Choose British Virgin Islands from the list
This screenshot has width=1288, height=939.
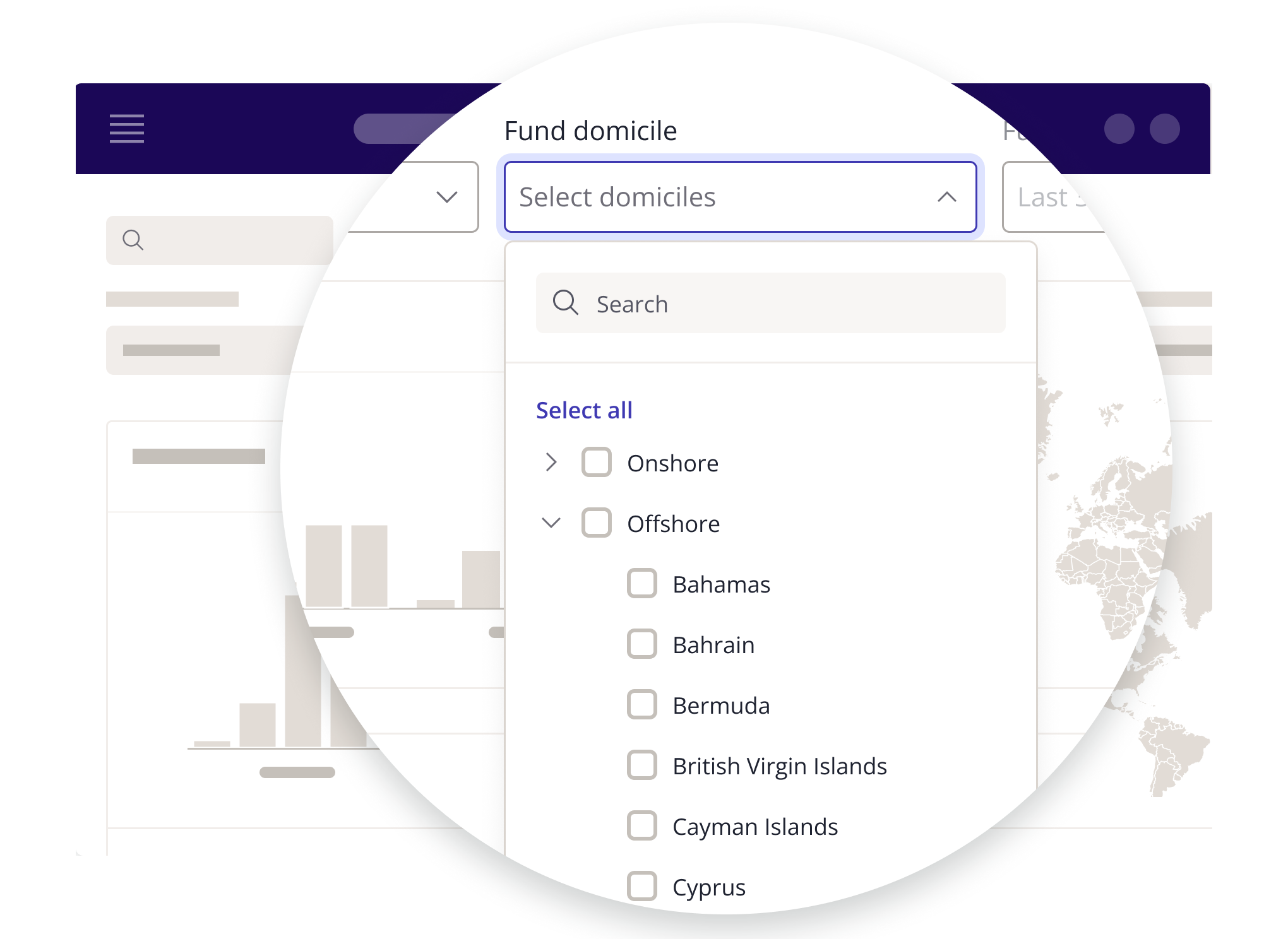click(780, 765)
